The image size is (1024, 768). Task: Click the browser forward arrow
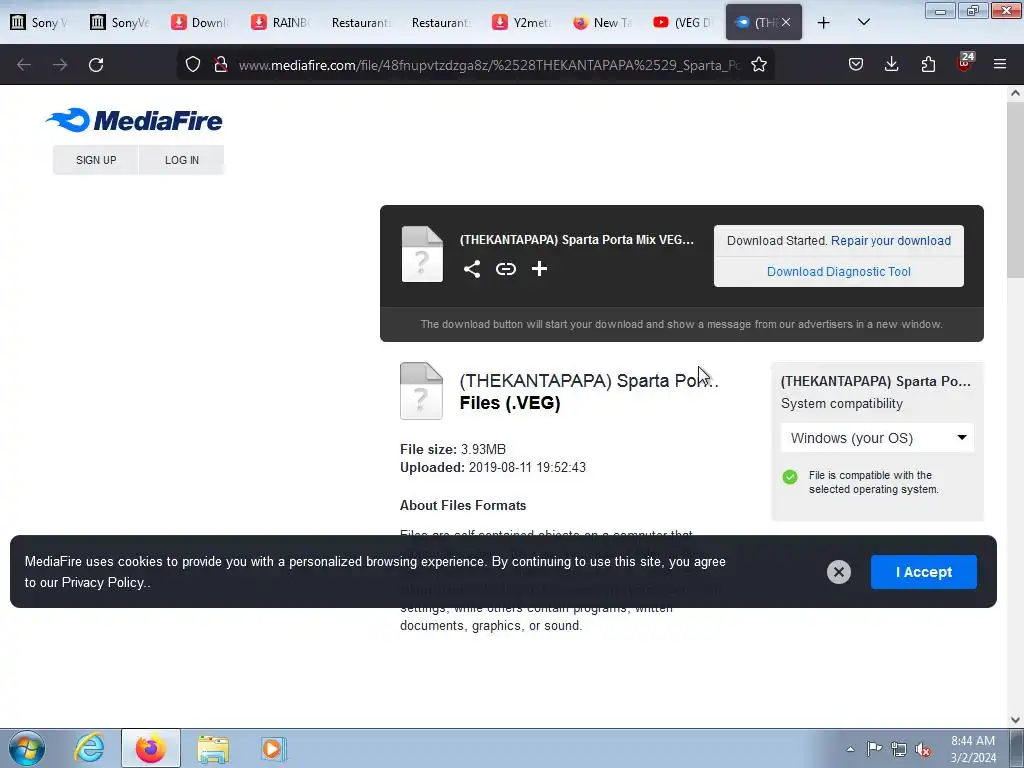click(x=60, y=65)
